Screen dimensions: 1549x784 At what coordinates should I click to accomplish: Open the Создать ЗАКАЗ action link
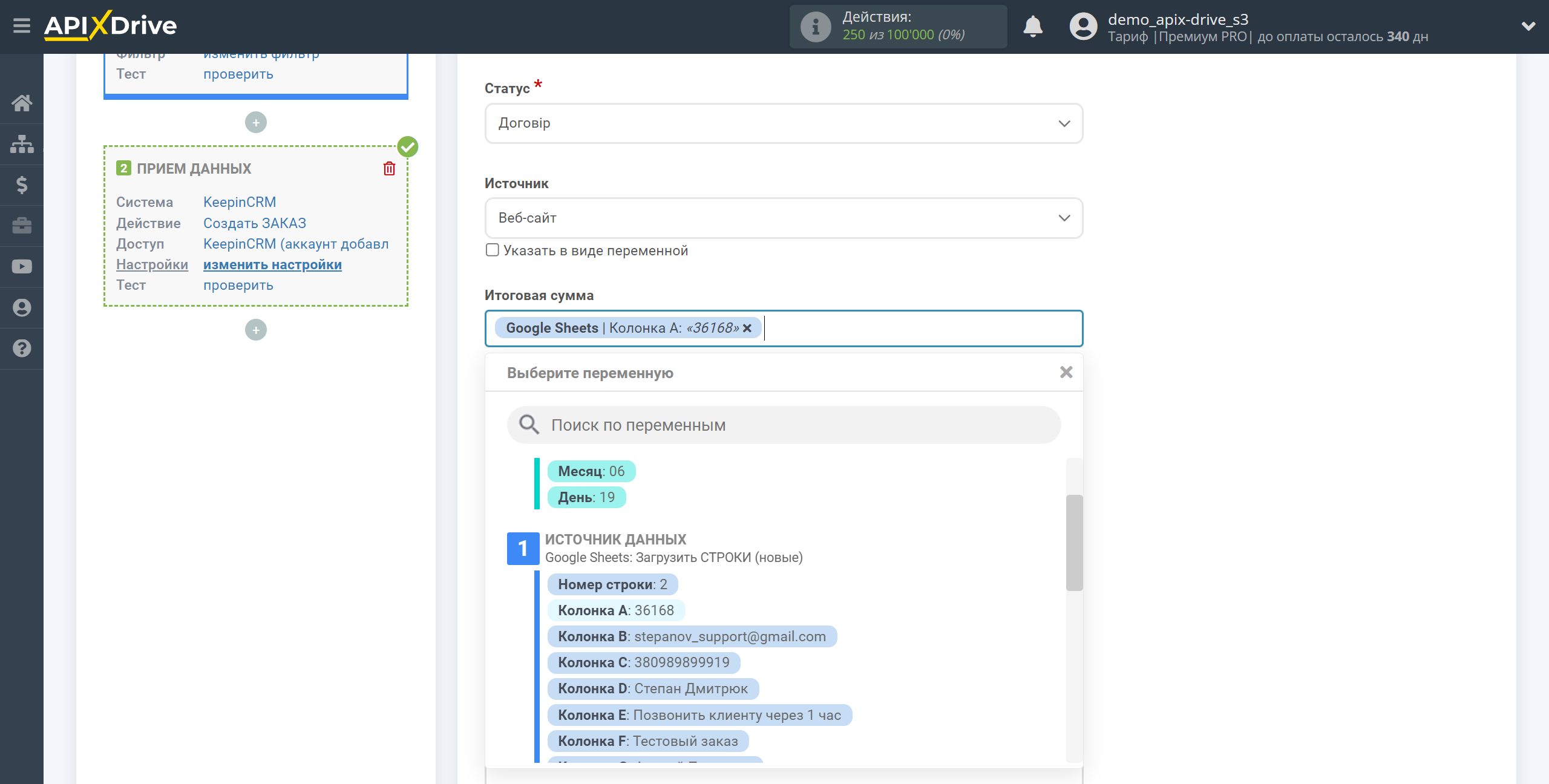point(255,223)
